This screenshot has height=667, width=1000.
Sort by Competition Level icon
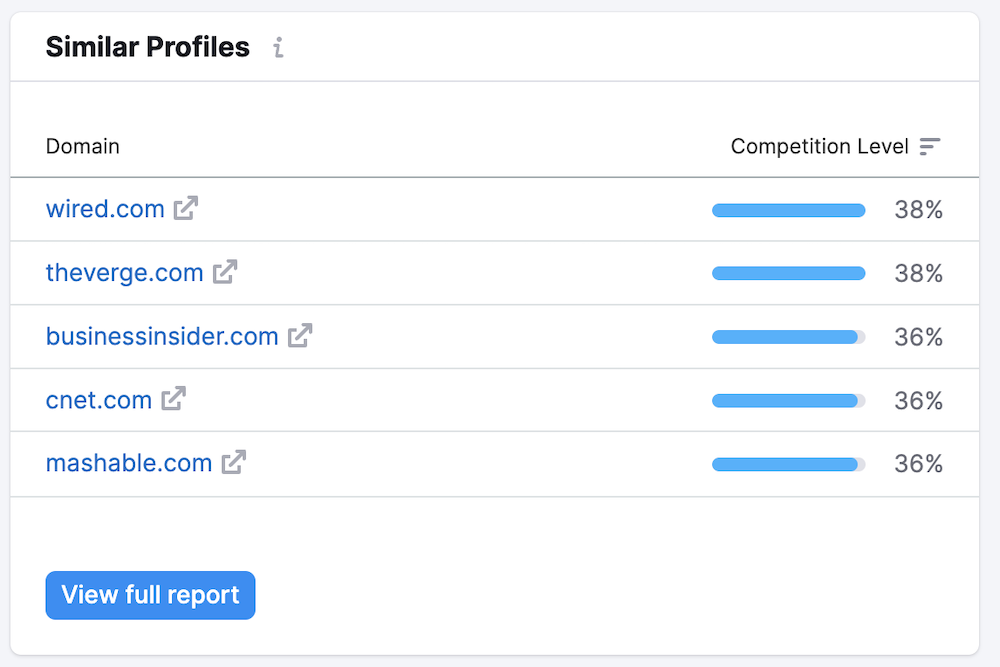[x=930, y=147]
